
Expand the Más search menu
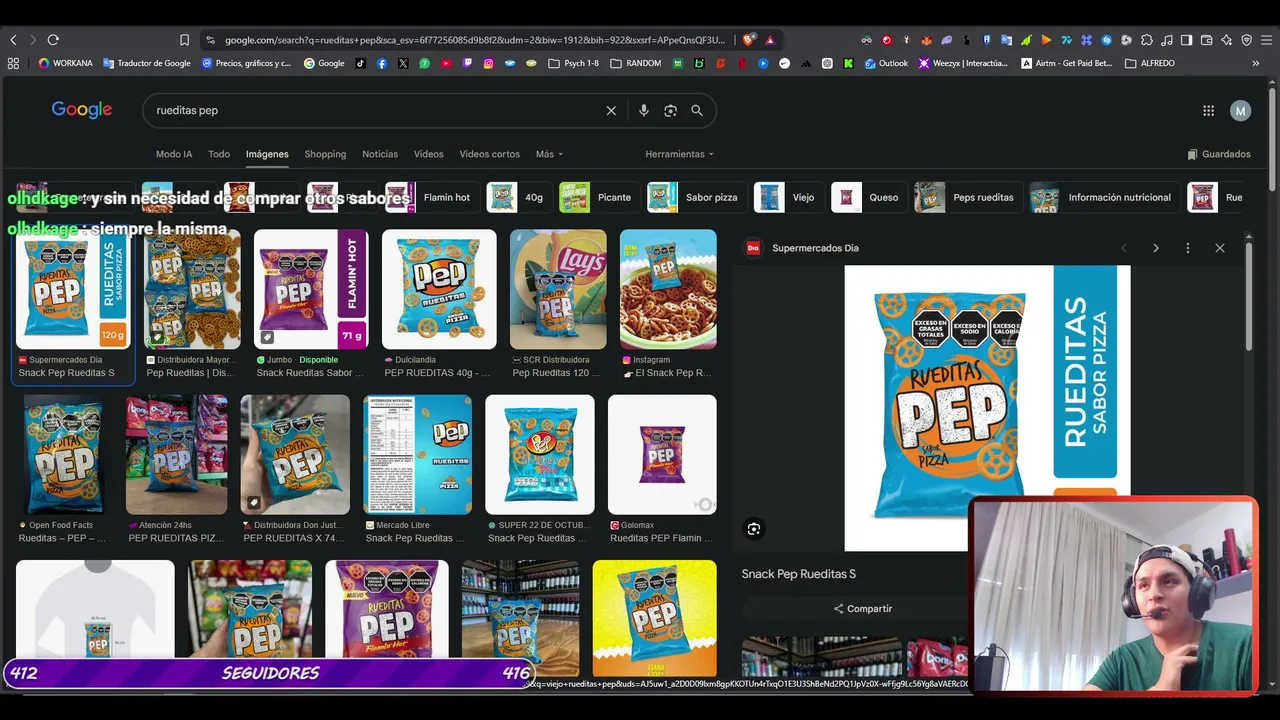coord(549,154)
